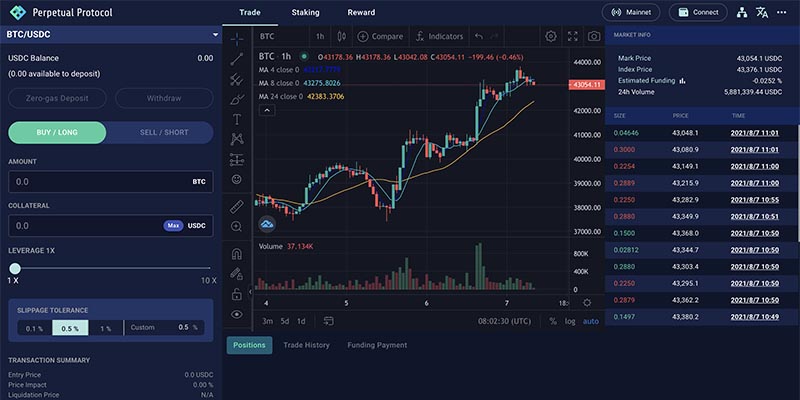Screen dimensions: 800x400
Task: Open the Trade History tab
Action: coord(307,345)
